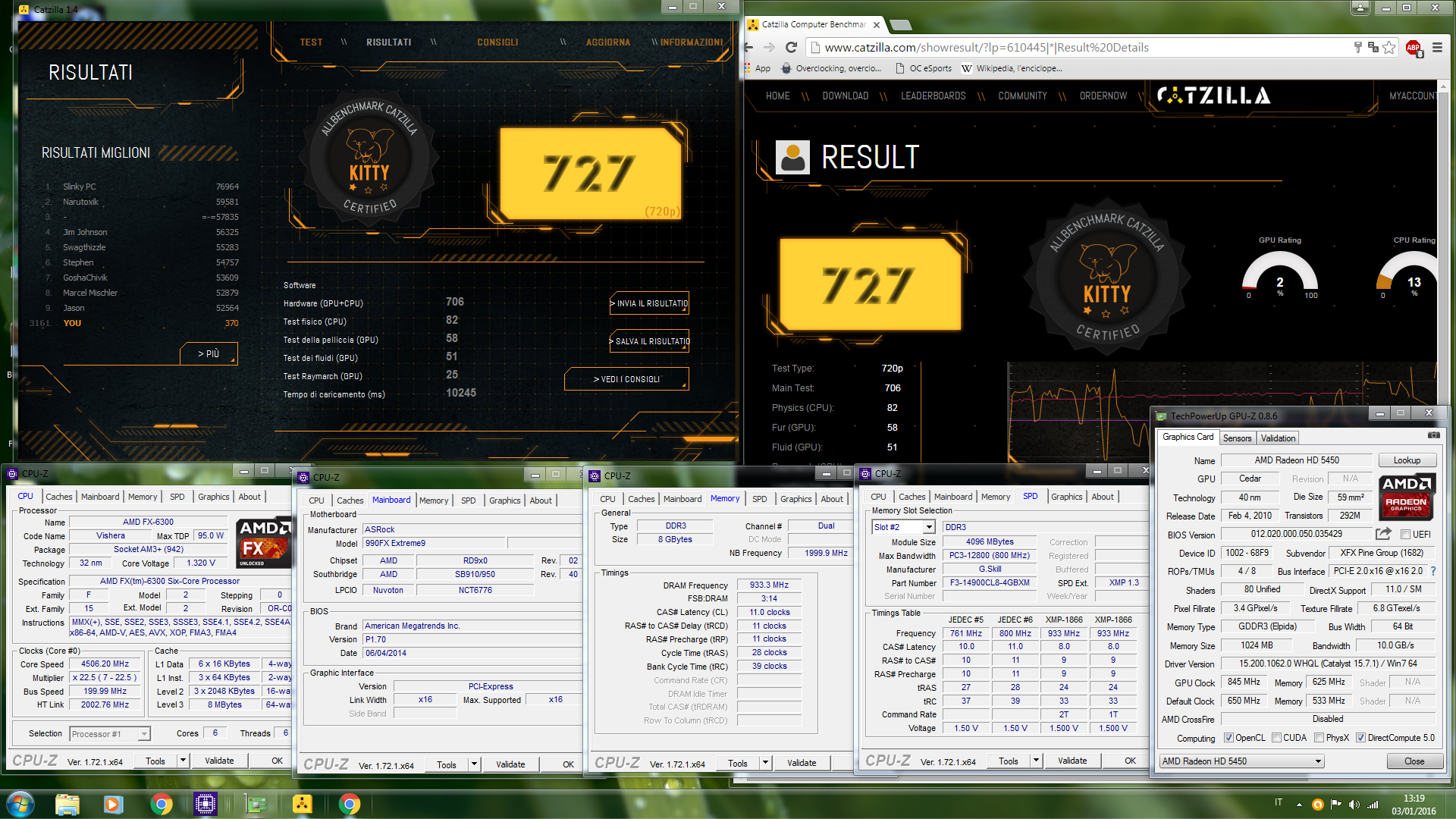Click the taskbar clock showing 13:19
This screenshot has width=1456, height=819.
tap(1414, 799)
